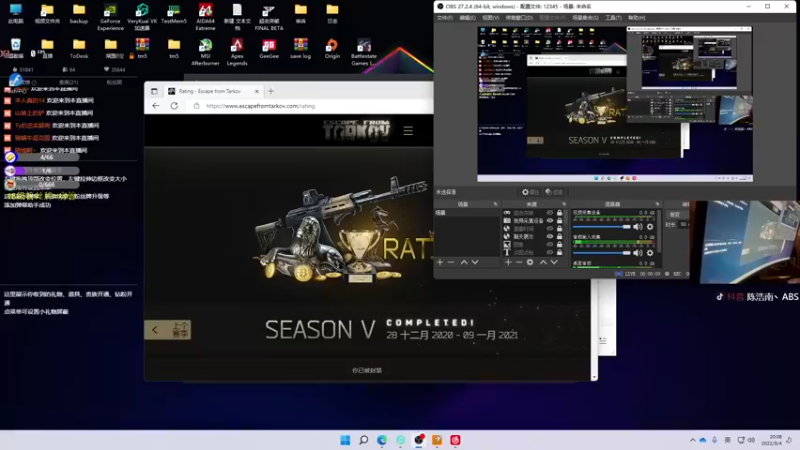Image resolution: width=800 pixels, height=450 pixels.
Task: Add a new scene with the plus button in the OBS Scenes panel
Action: 440,262
